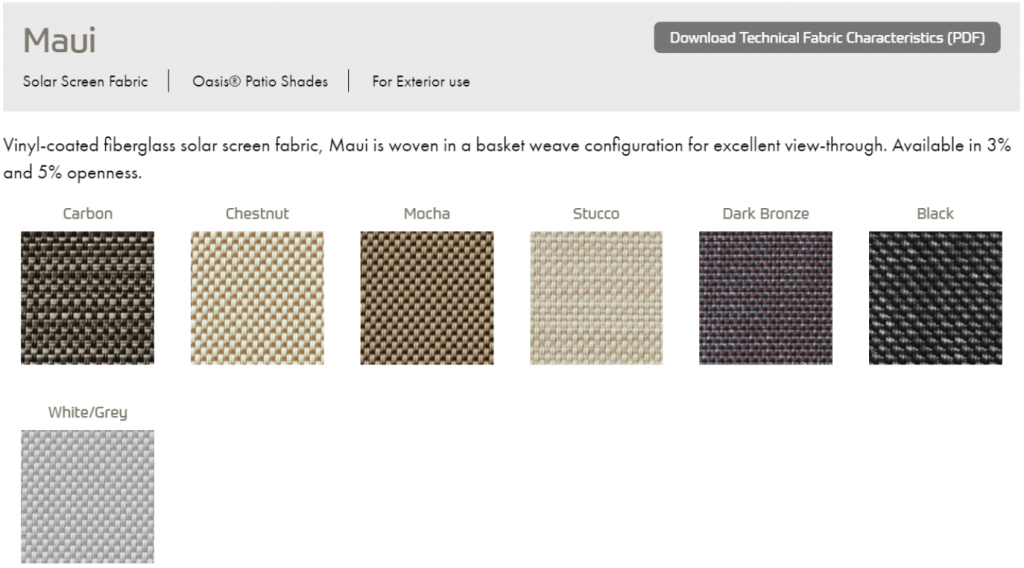The image size is (1024, 568).
Task: Click the Chestnut color name
Action: 257,213
